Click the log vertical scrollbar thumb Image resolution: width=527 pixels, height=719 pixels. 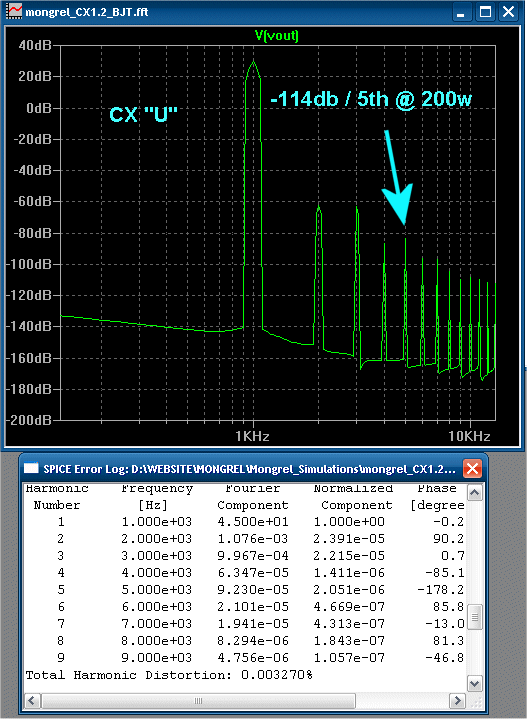click(474, 617)
